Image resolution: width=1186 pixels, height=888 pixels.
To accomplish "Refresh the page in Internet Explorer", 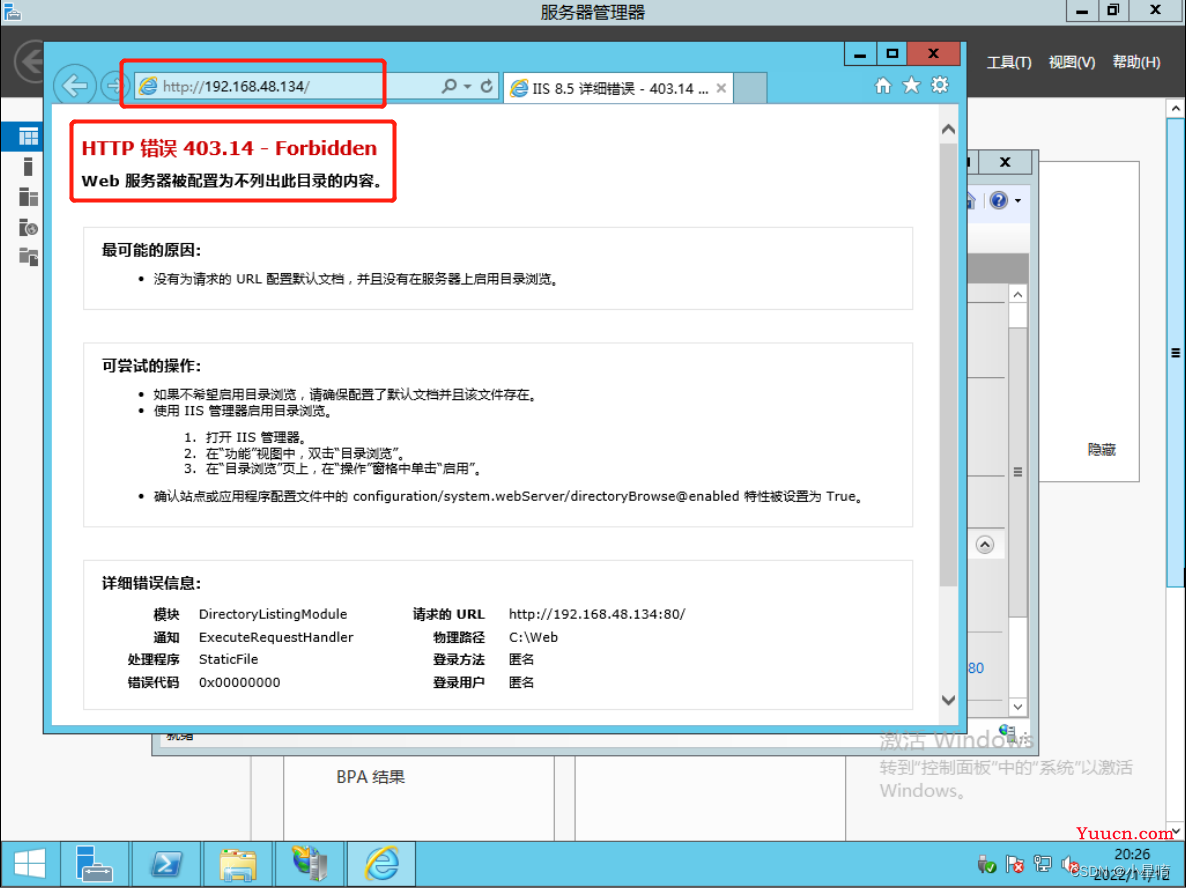I will (486, 86).
